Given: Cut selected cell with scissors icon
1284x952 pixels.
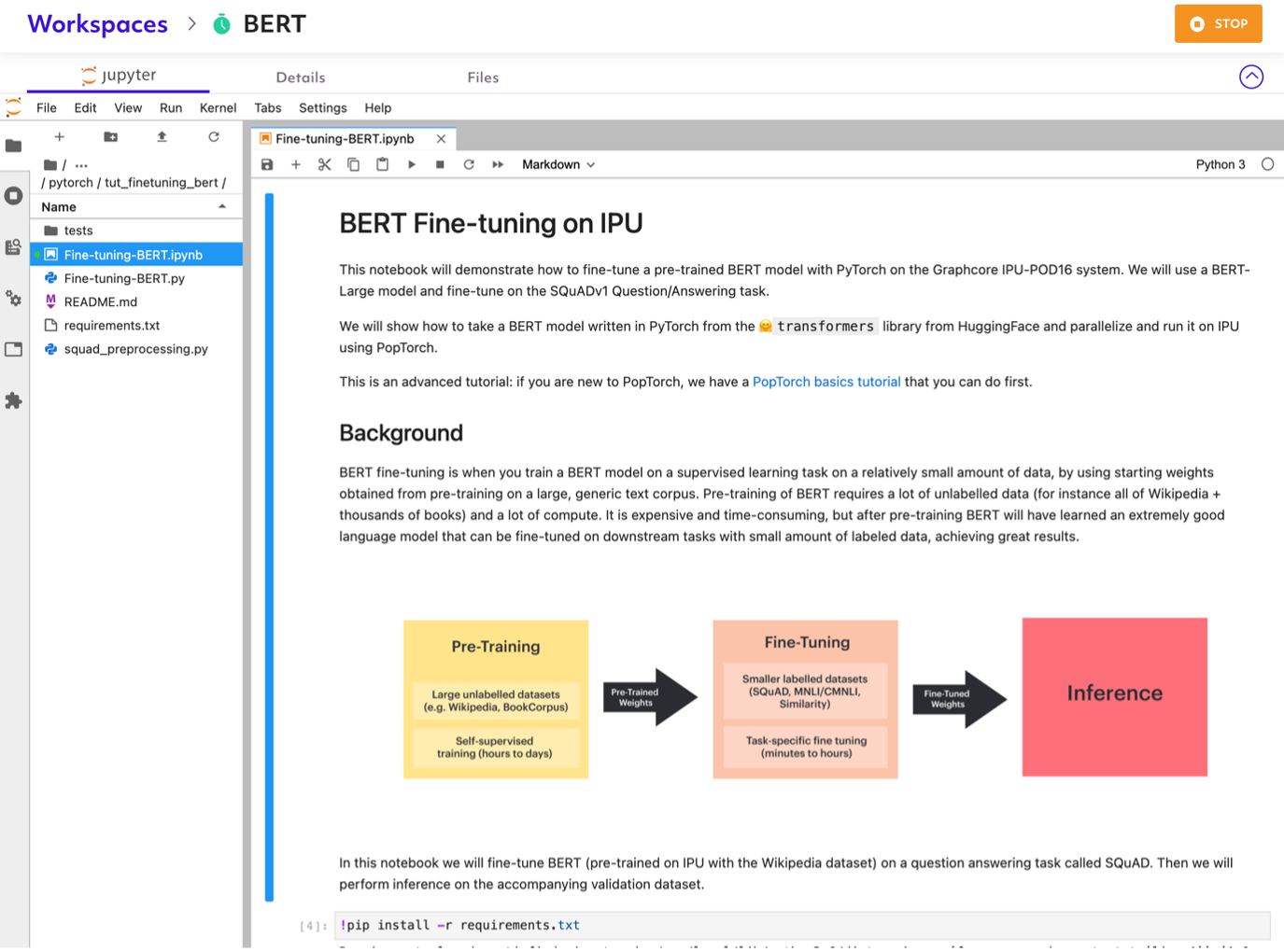Looking at the screenshot, I should point(325,164).
